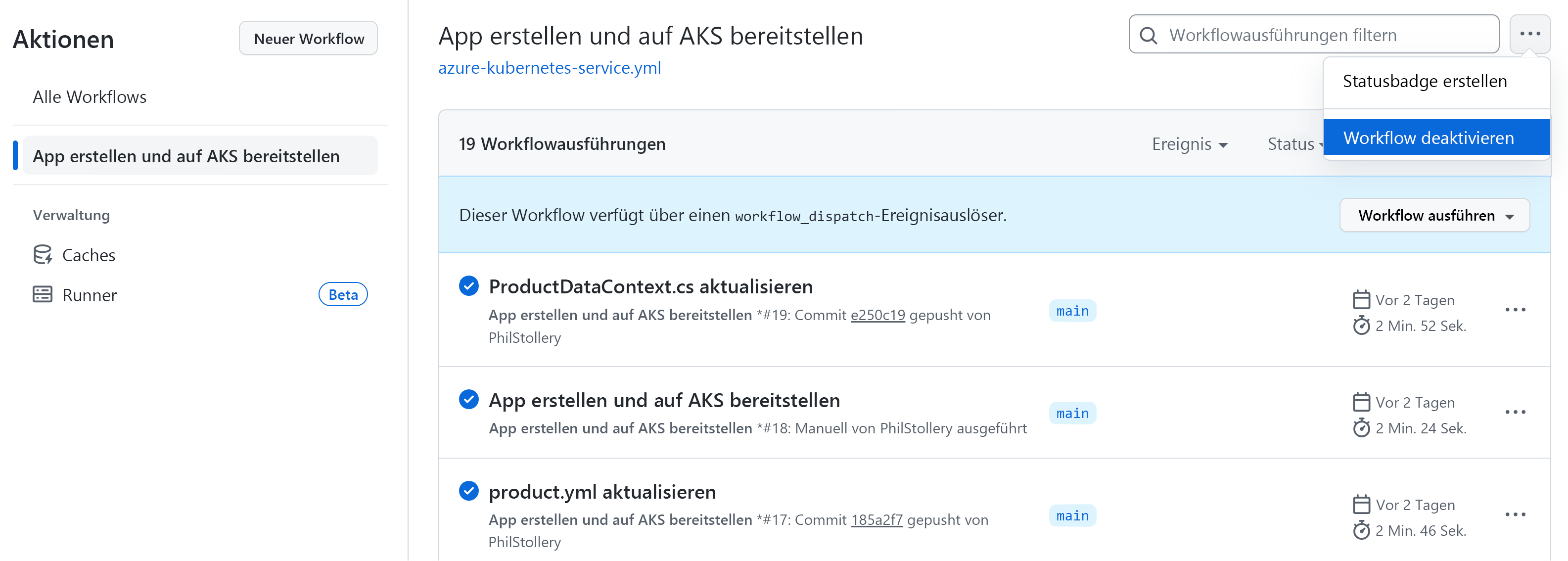Select Alle Workflows in the sidebar

(x=90, y=96)
